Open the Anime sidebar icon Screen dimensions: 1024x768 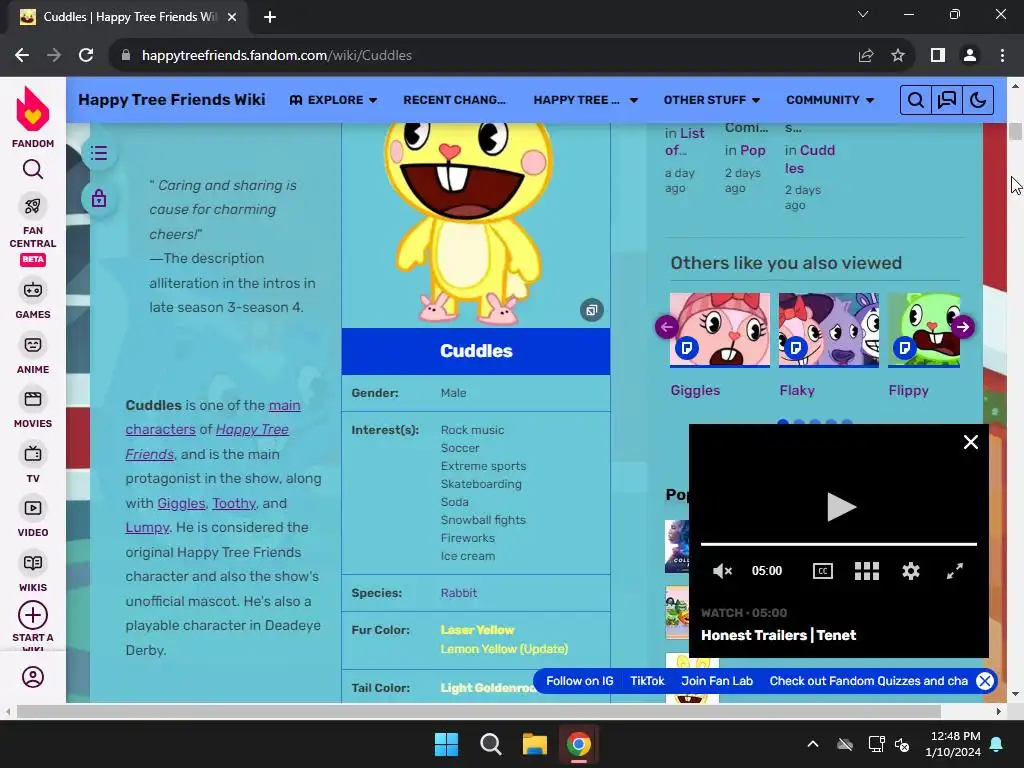tap(33, 345)
